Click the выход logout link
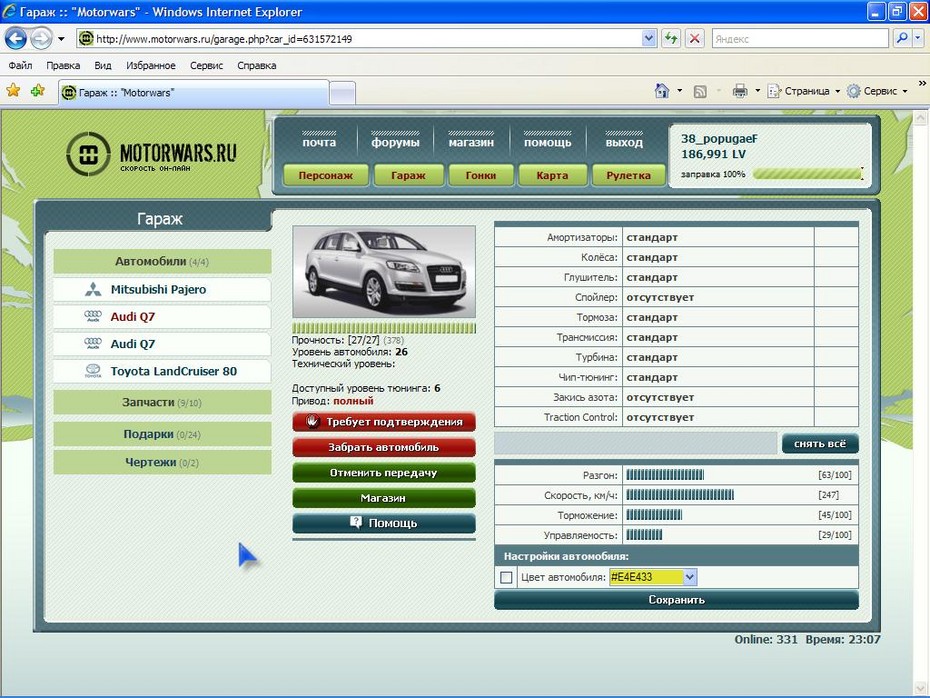The image size is (930, 698). point(624,142)
